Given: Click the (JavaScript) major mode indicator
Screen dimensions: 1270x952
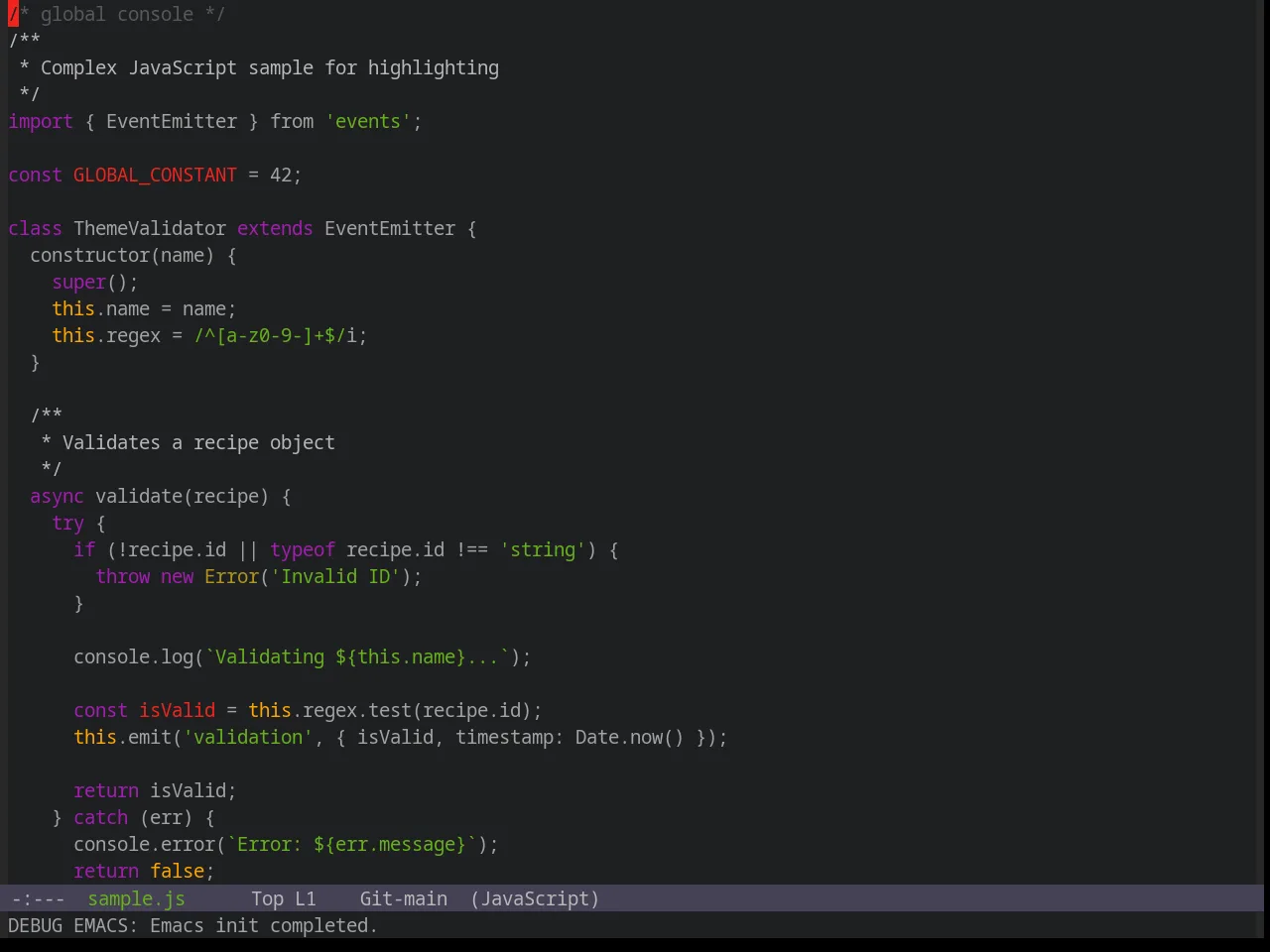Looking at the screenshot, I should pos(535,898).
